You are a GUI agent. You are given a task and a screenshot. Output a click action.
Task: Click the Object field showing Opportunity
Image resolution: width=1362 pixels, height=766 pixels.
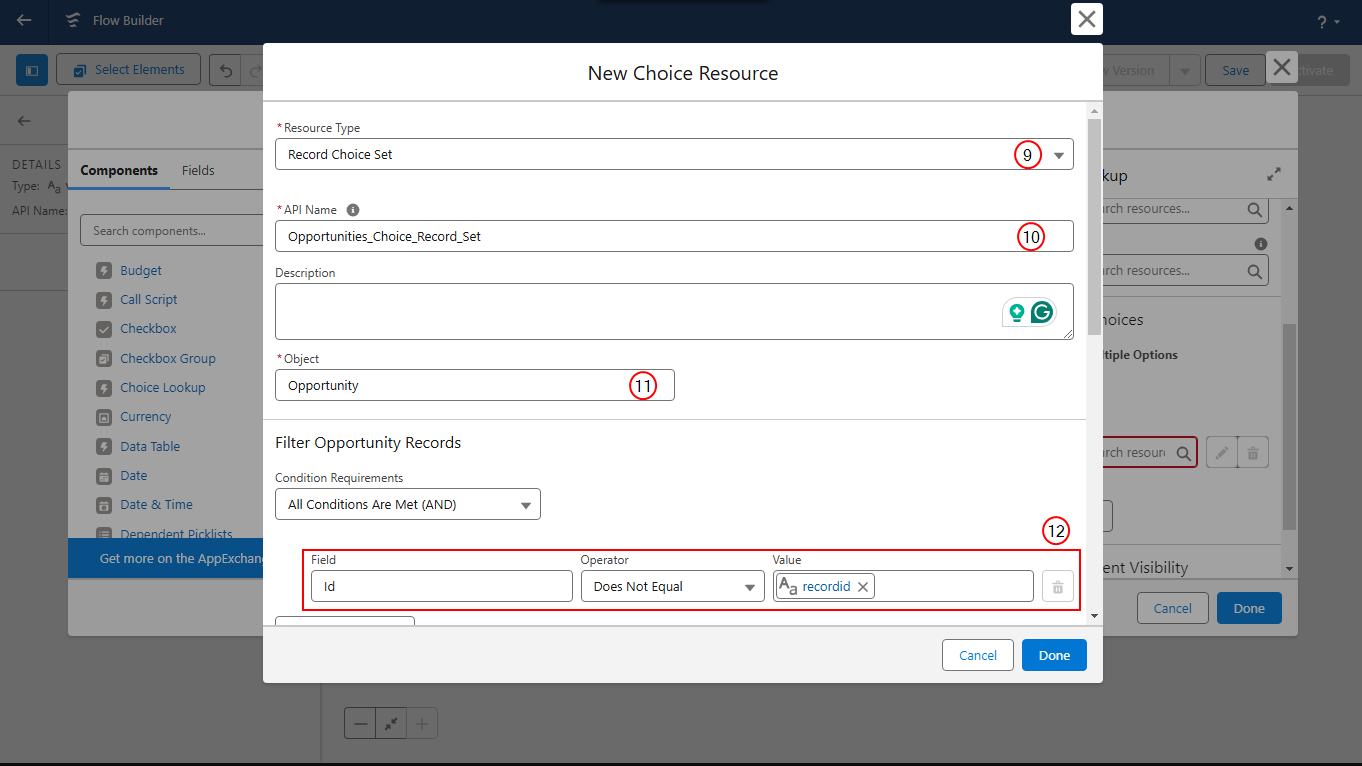click(474, 385)
